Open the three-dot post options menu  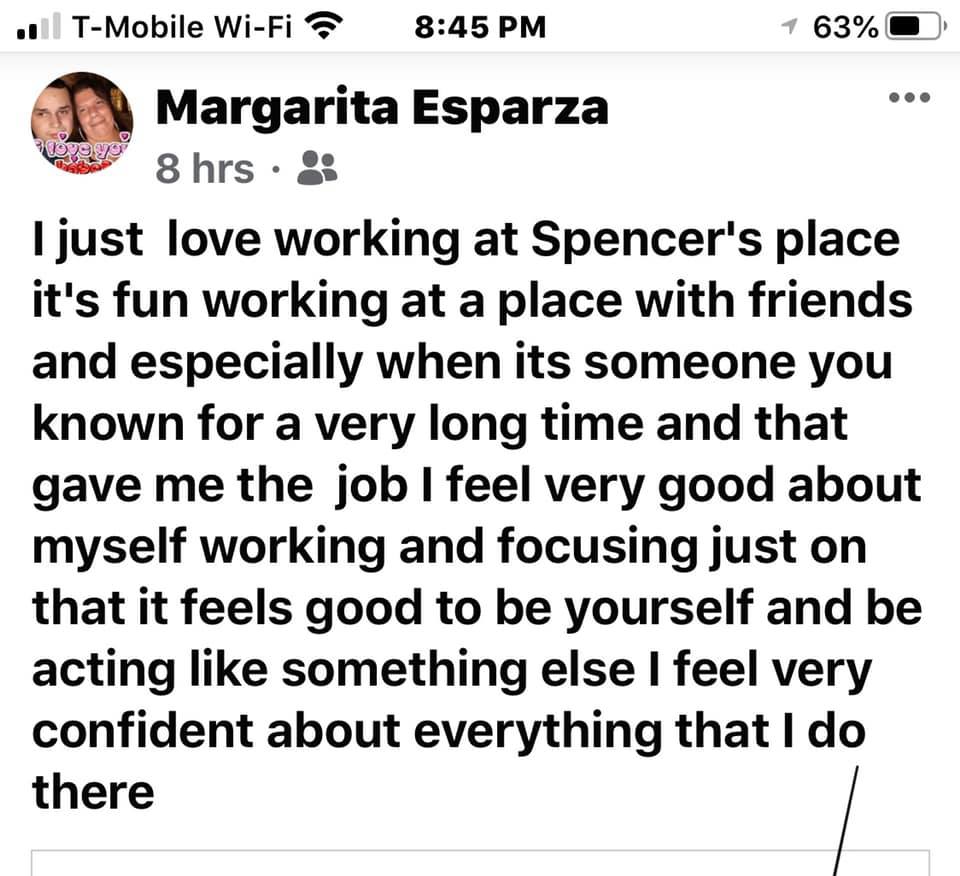pos(910,98)
